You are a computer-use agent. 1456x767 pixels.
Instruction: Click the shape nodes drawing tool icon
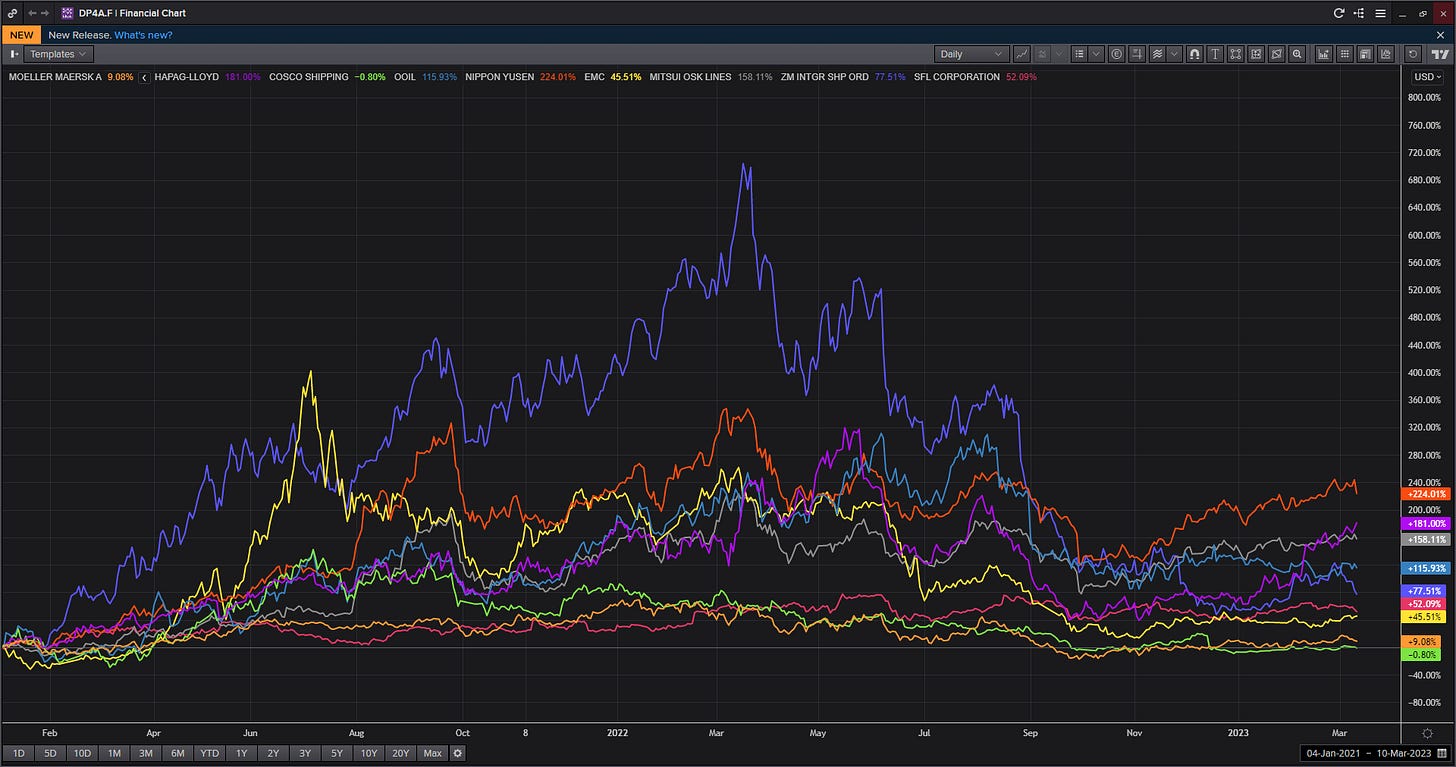(x=1236, y=54)
